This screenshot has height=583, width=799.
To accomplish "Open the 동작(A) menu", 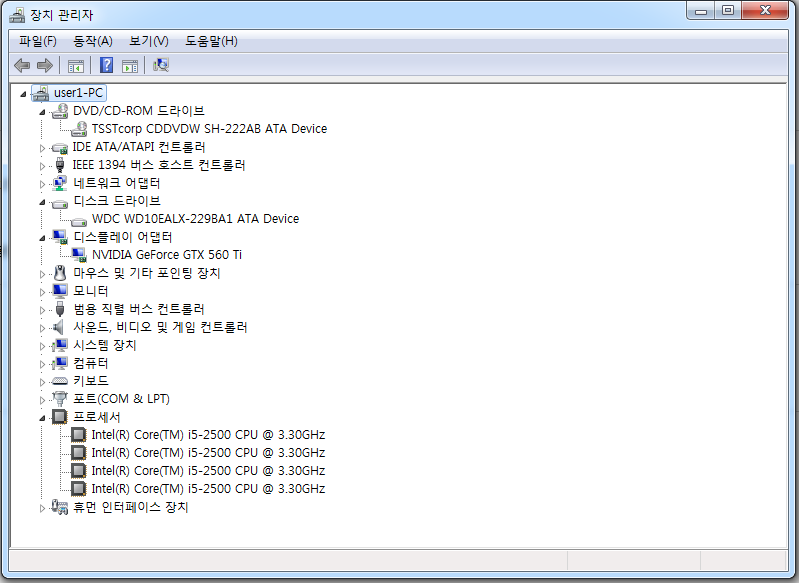I will [92, 41].
